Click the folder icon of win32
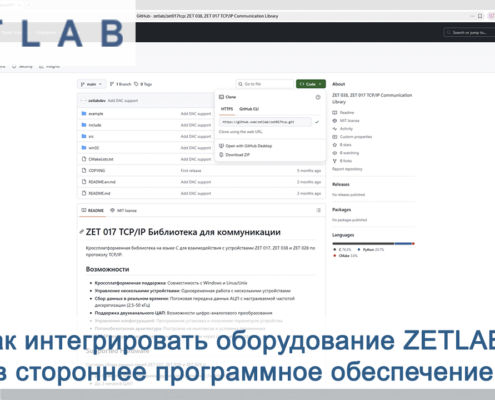Viewport: 495px width, 400px height. pyautogui.click(x=84, y=148)
